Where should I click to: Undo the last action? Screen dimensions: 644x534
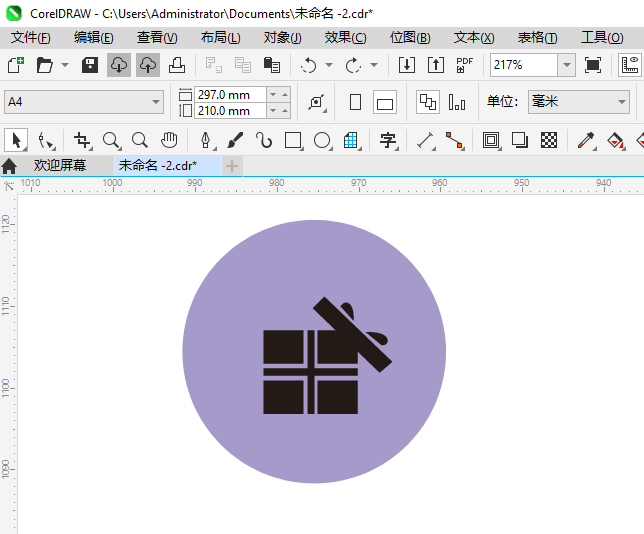click(308, 65)
